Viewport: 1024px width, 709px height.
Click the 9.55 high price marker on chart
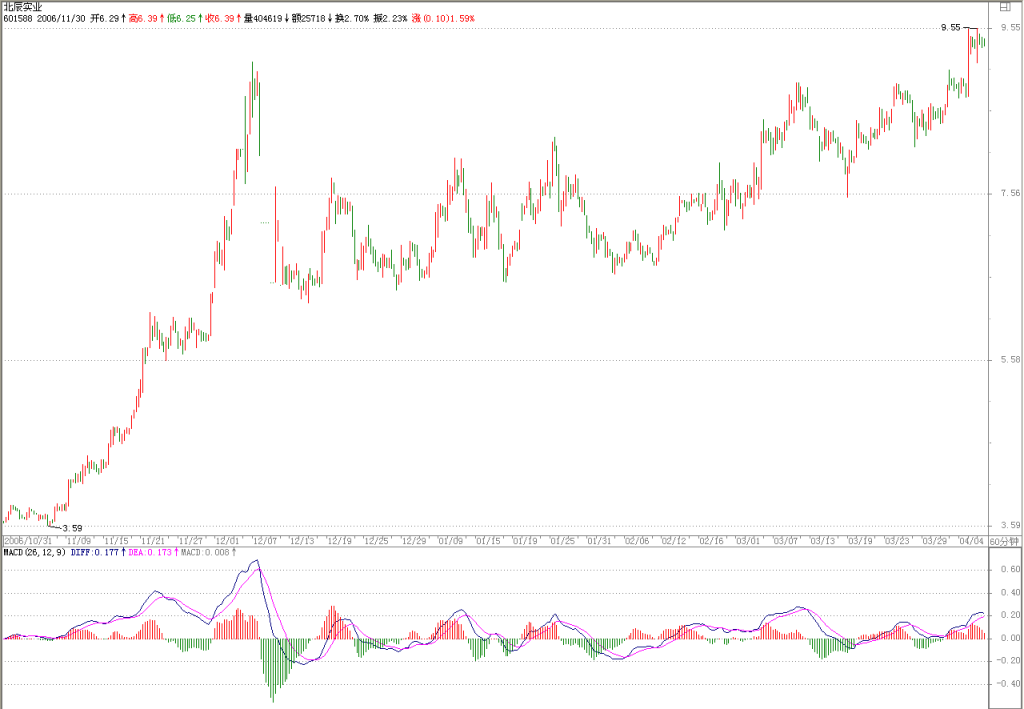(950, 27)
